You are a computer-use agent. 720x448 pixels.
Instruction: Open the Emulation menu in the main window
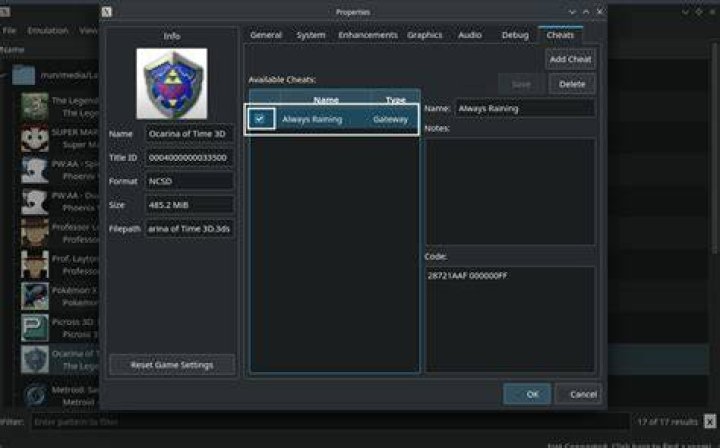coord(48,31)
